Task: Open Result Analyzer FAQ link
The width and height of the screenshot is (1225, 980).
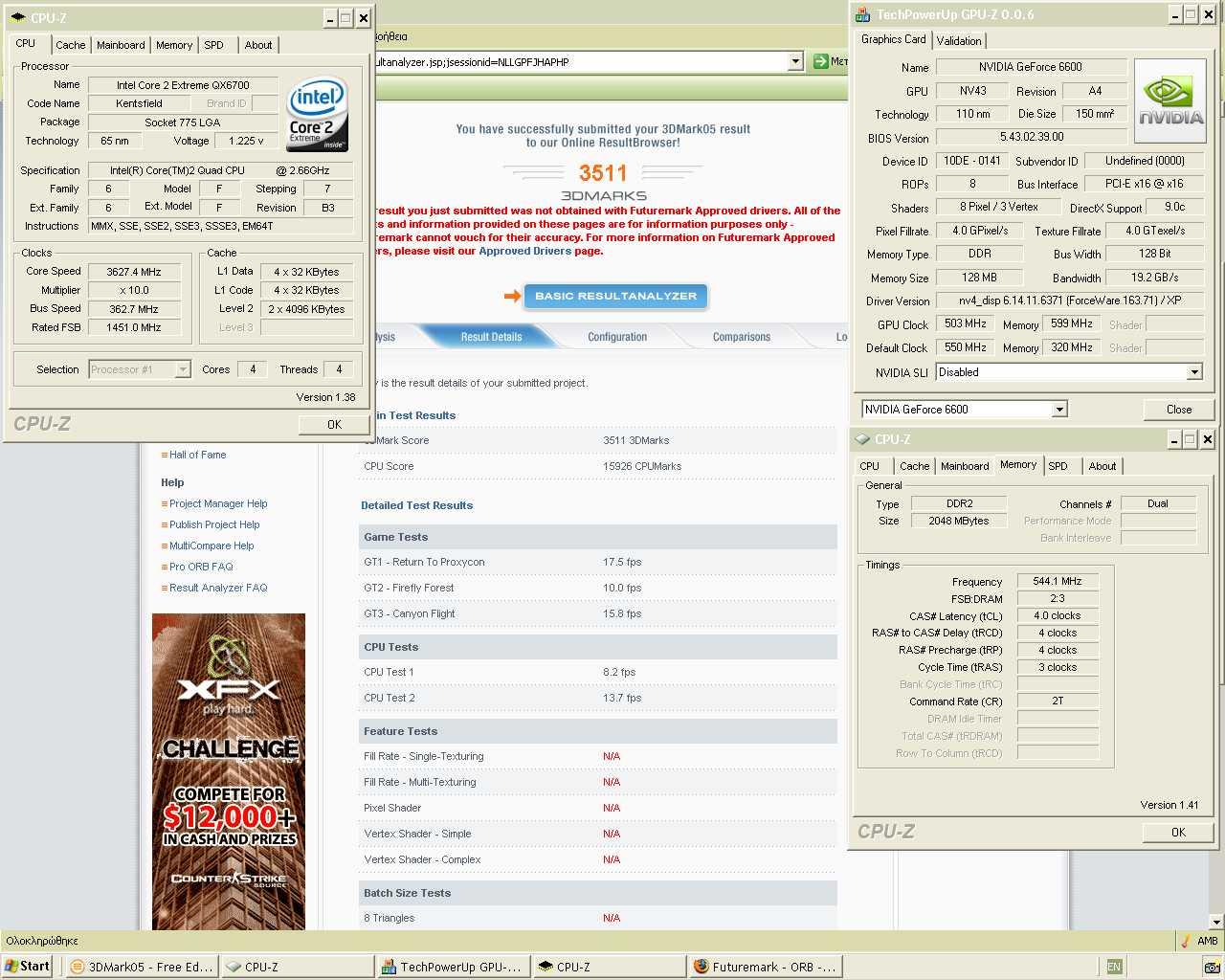Action: tap(218, 588)
